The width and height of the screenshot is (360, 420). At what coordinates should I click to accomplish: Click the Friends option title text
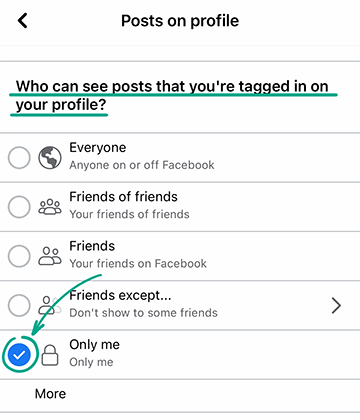(92, 246)
